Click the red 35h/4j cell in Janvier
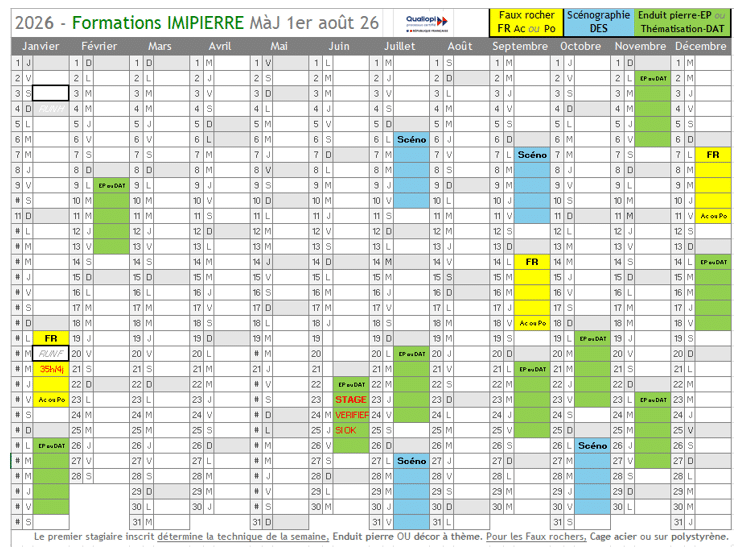Viewport: 744px width, 548px height. click(x=51, y=369)
